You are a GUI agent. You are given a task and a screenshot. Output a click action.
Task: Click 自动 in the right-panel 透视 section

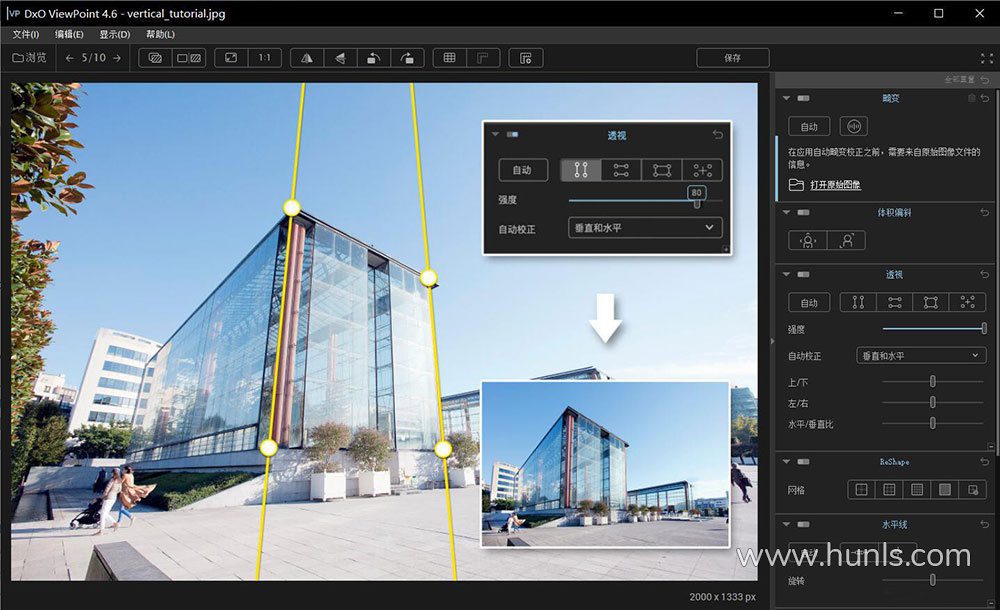point(809,302)
